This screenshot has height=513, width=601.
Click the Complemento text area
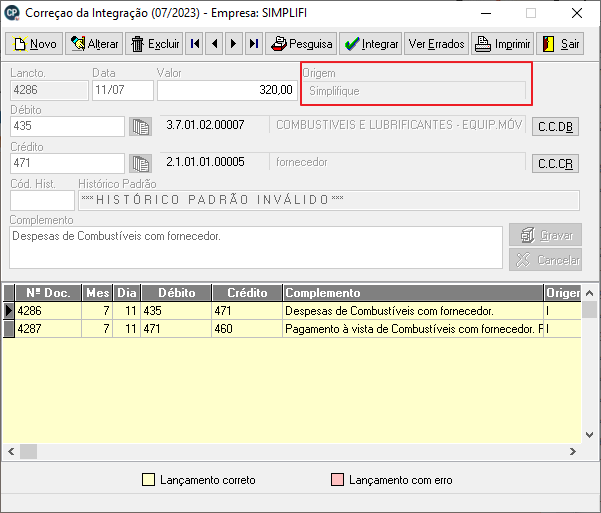[256, 247]
